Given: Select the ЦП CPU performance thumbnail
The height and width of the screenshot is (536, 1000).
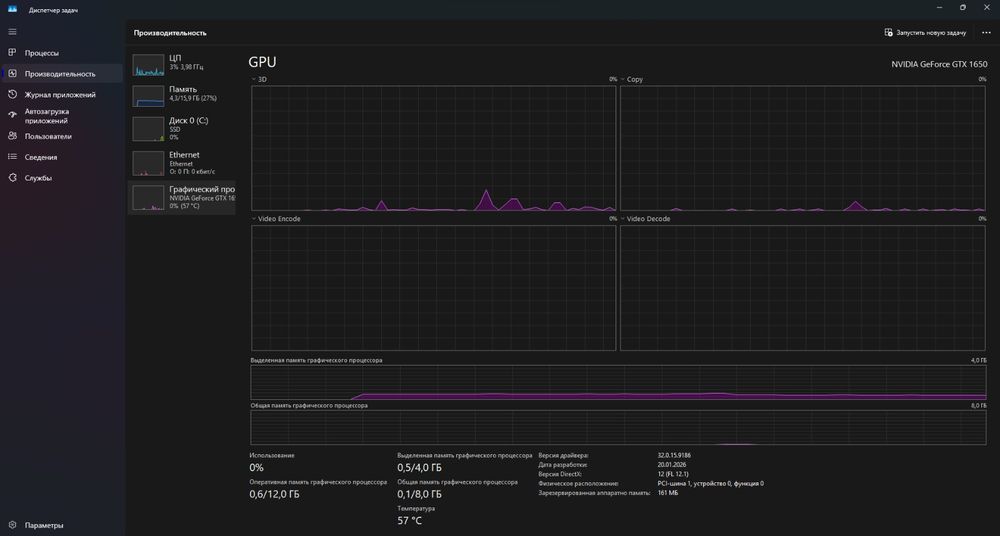Looking at the screenshot, I should point(182,64).
